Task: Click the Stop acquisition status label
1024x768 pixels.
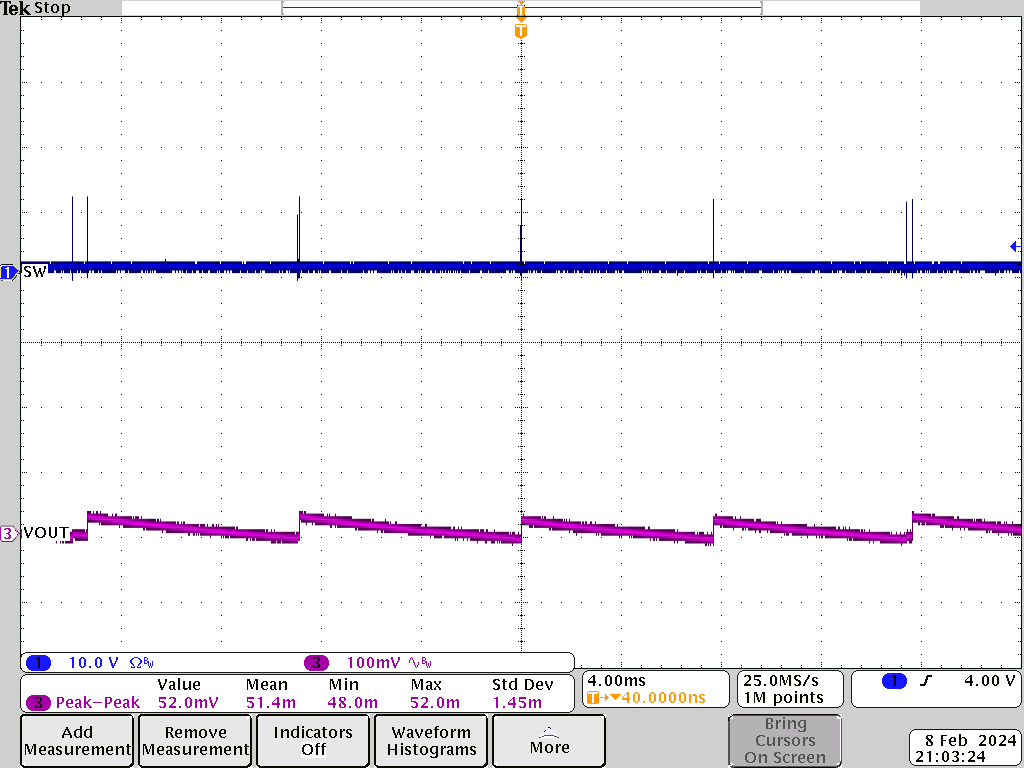Action: (x=50, y=7)
